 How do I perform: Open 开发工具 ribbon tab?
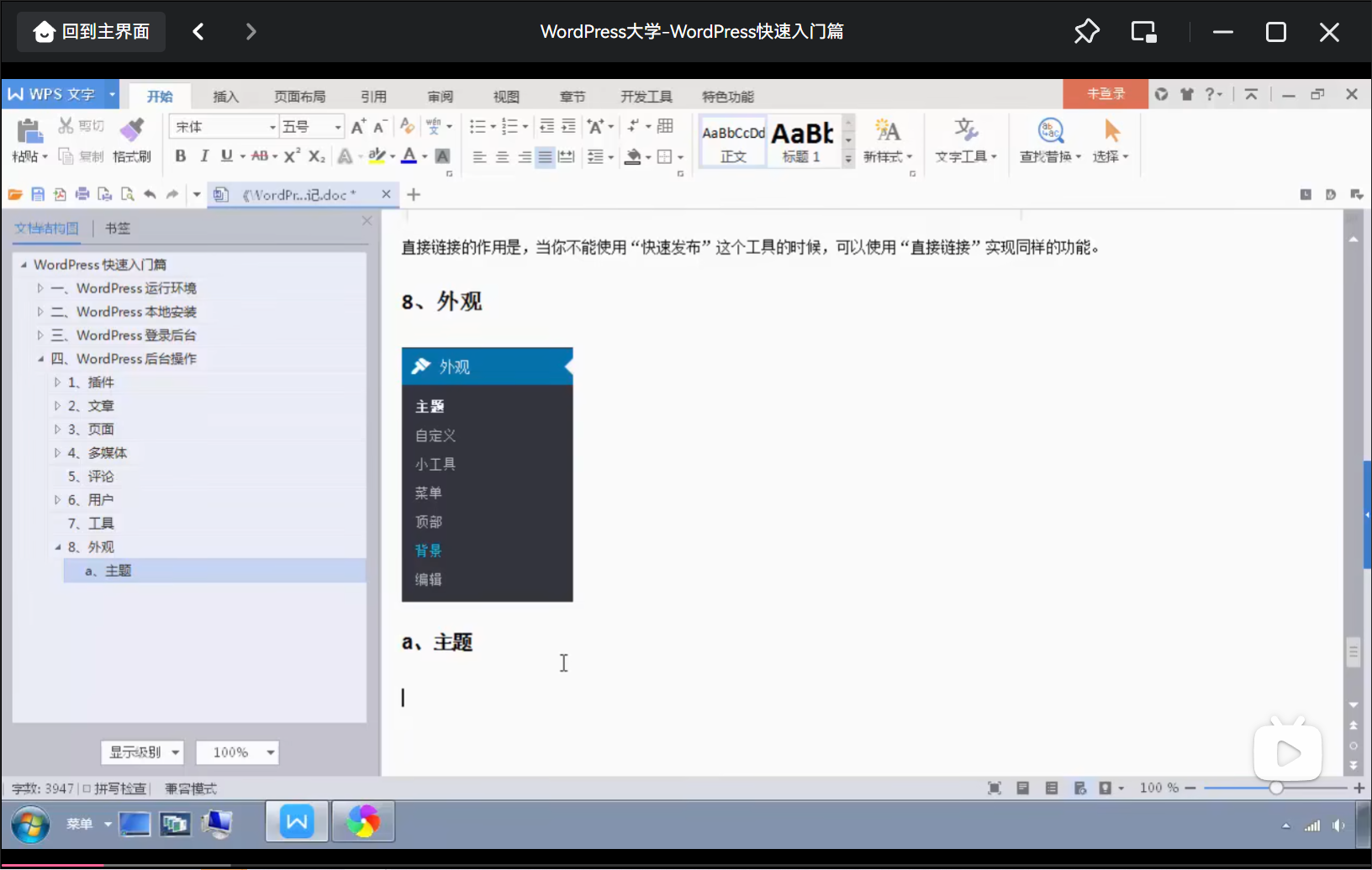646,97
